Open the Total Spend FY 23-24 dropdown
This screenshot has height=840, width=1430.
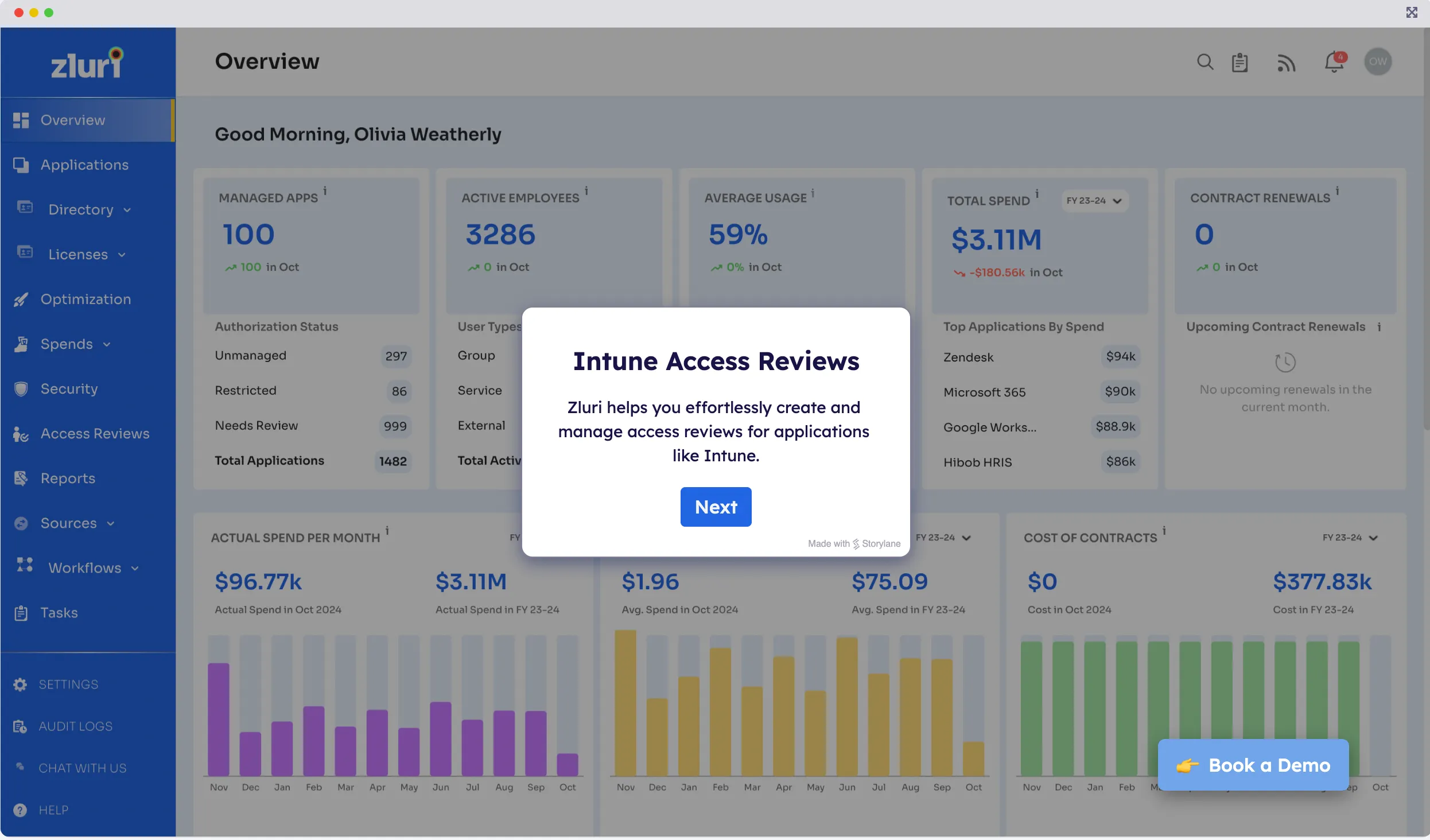[x=1094, y=201]
